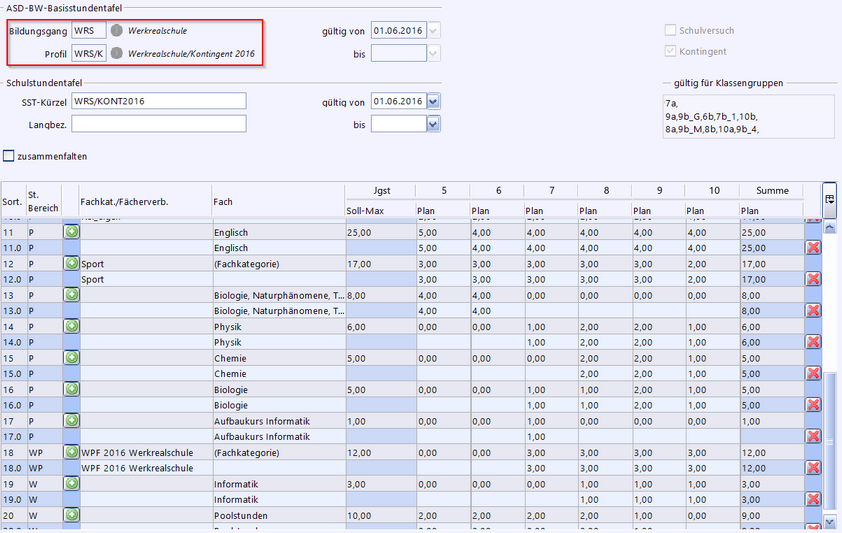This screenshot has height=533, width=842.
Task: Click red X for Informatik sub-row
Action: 813,498
